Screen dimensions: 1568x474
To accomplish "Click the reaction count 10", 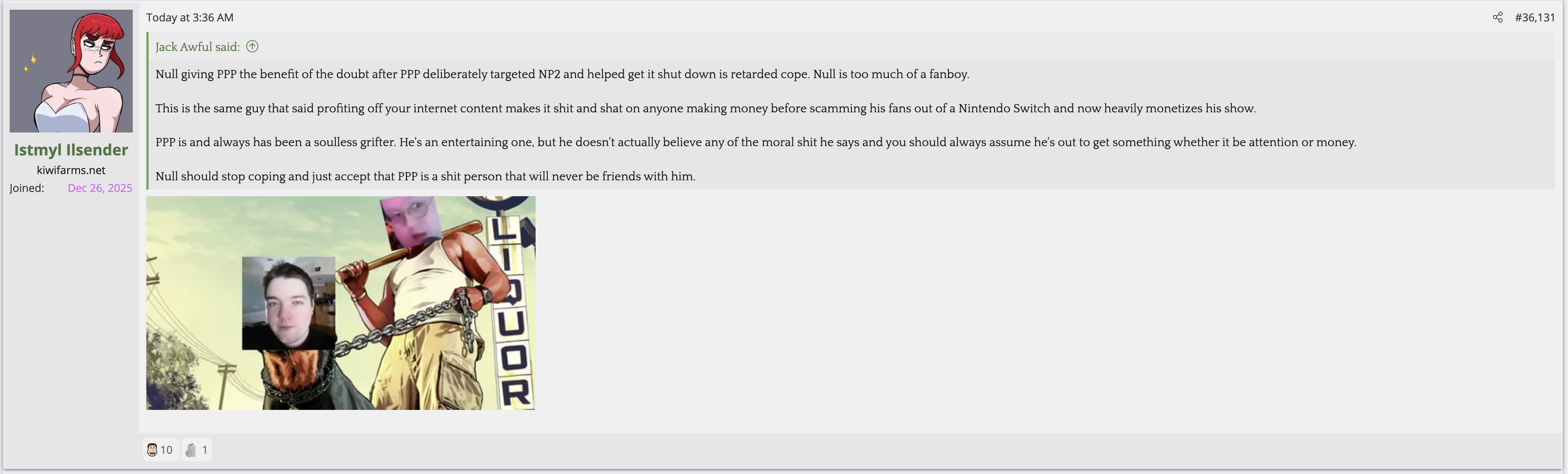I will tap(167, 450).
